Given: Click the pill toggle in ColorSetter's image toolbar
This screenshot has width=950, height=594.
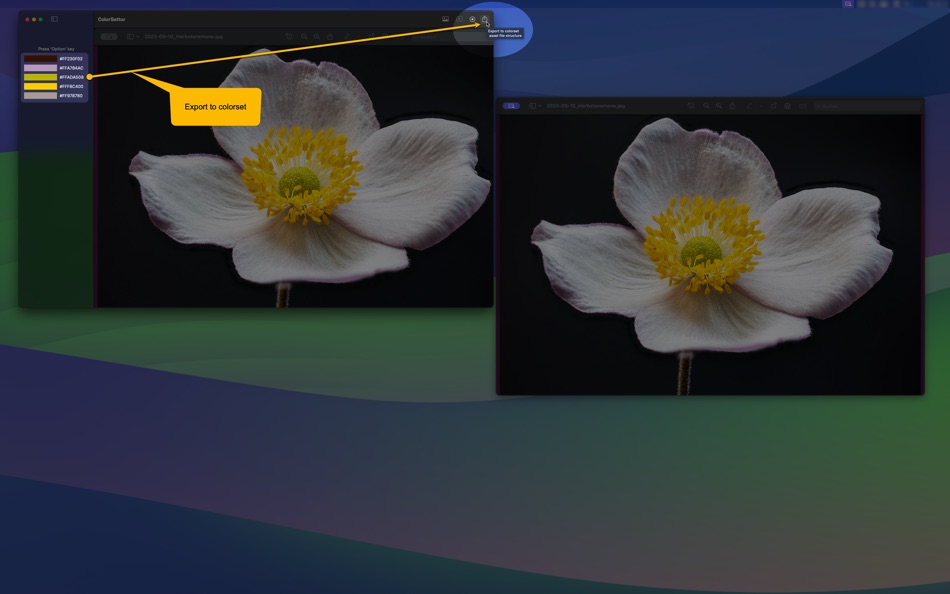Looking at the screenshot, I should [108, 36].
